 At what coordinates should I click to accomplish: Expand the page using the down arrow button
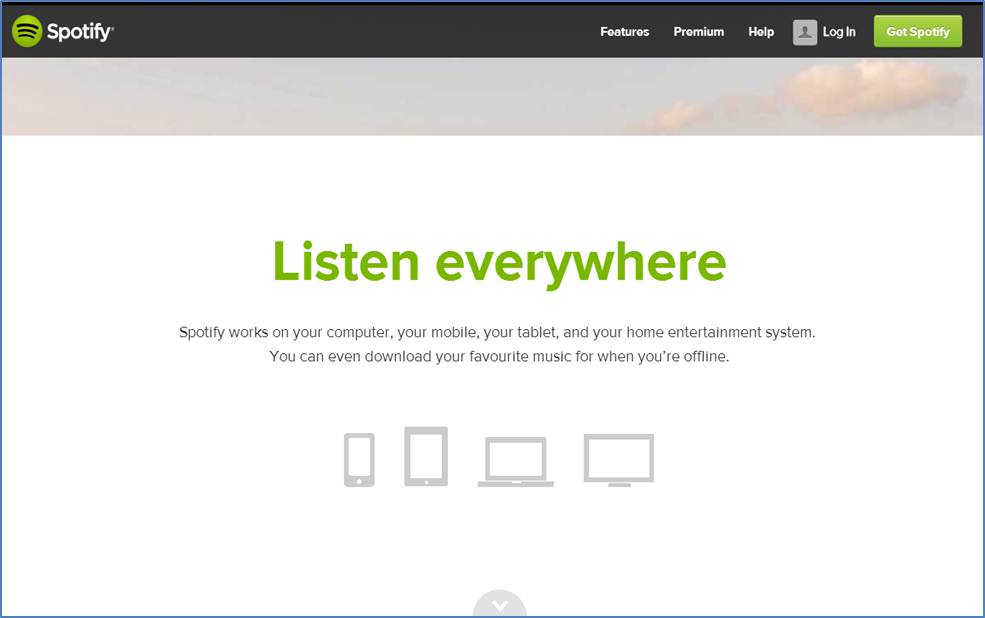pos(499,604)
